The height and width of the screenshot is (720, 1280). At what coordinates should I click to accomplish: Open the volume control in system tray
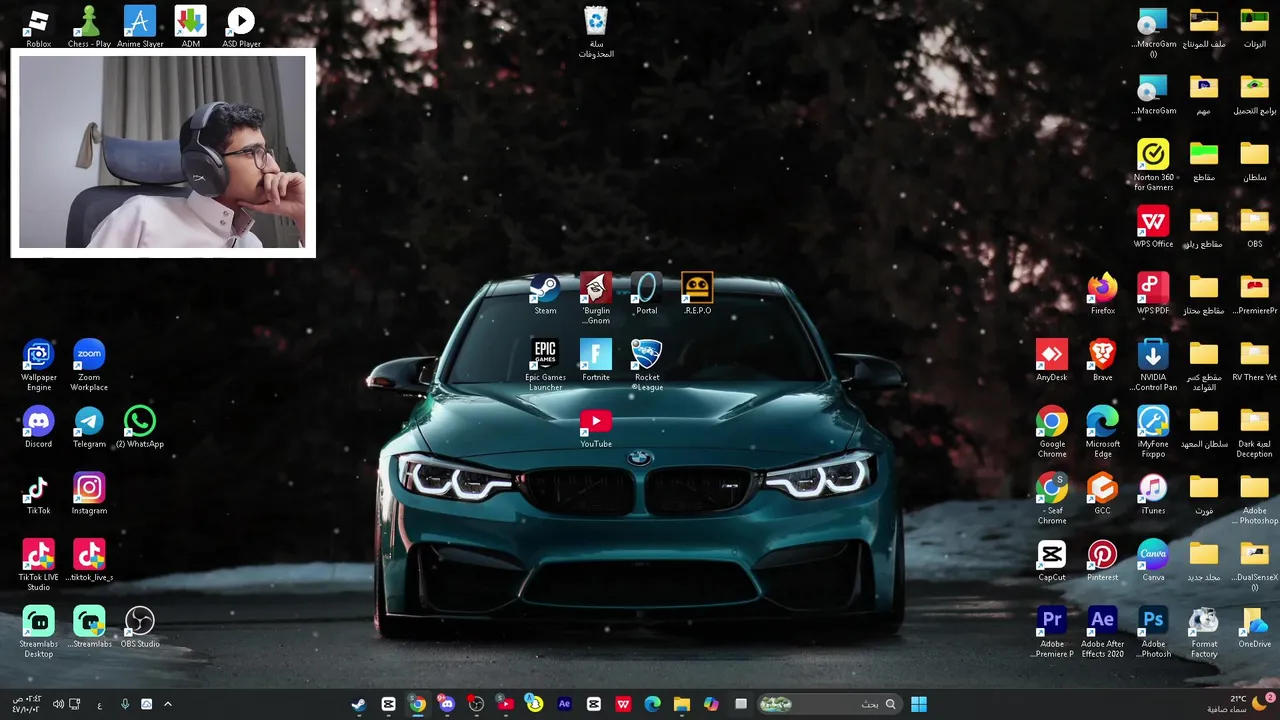click(58, 704)
